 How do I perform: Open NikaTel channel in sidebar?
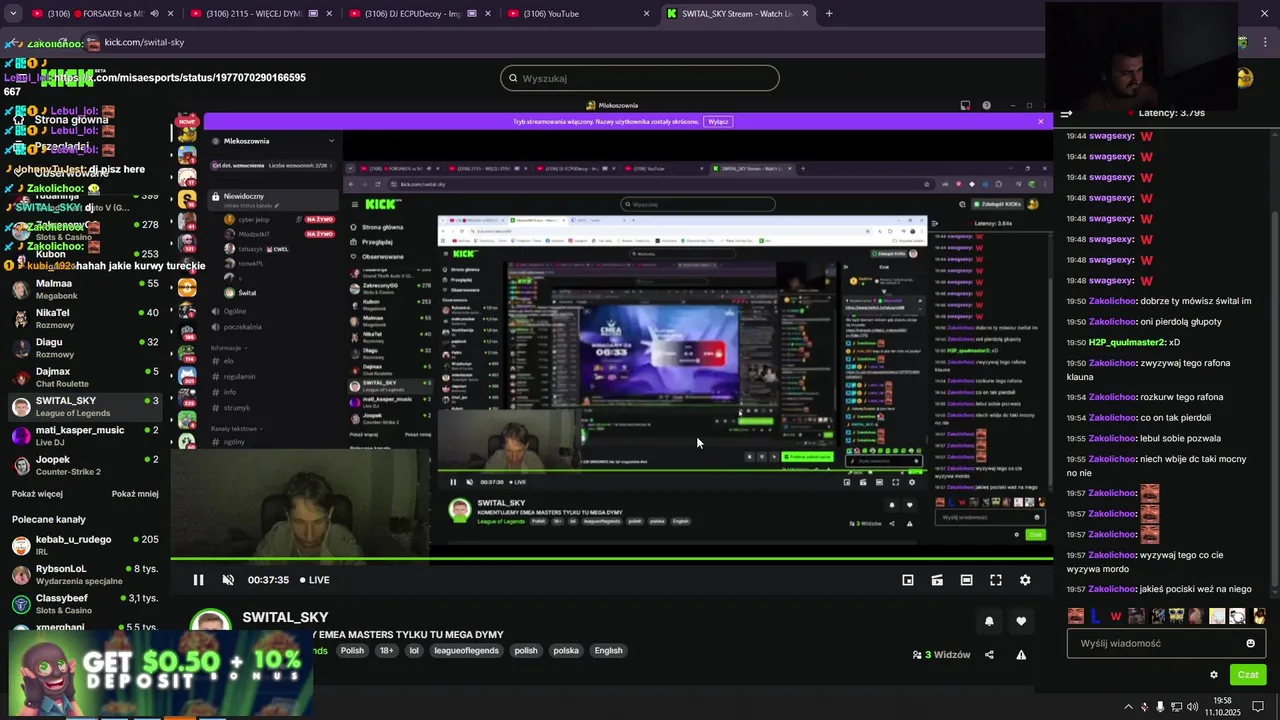(85, 319)
